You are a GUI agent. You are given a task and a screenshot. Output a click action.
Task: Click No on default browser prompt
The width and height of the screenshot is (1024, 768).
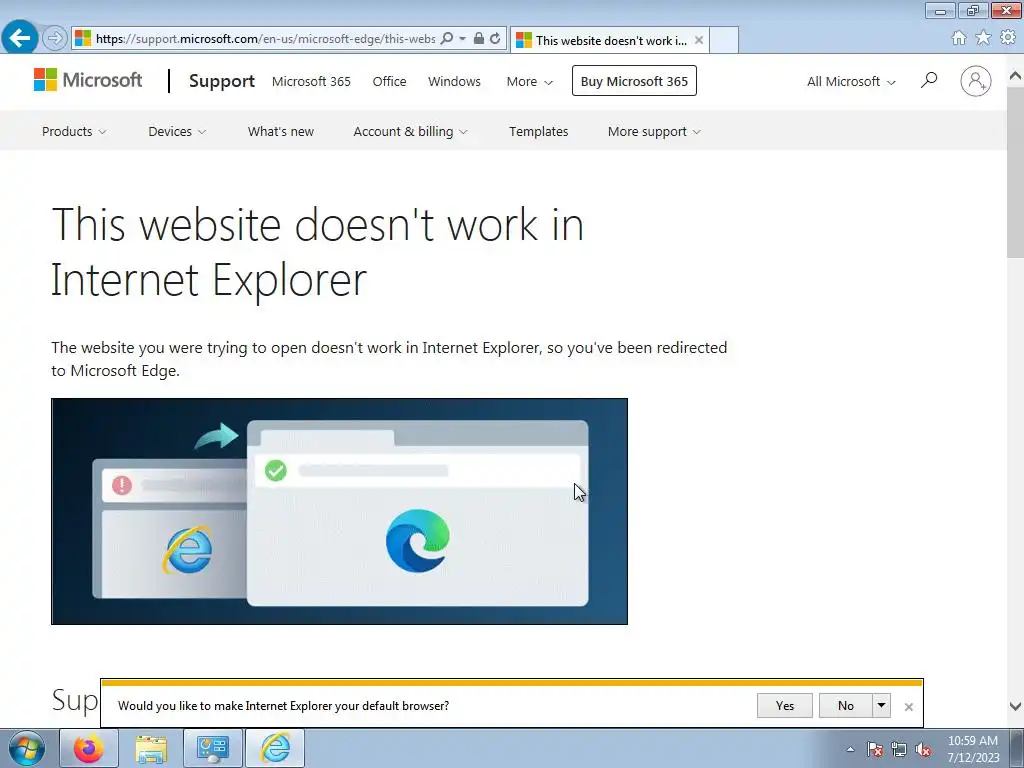click(846, 705)
